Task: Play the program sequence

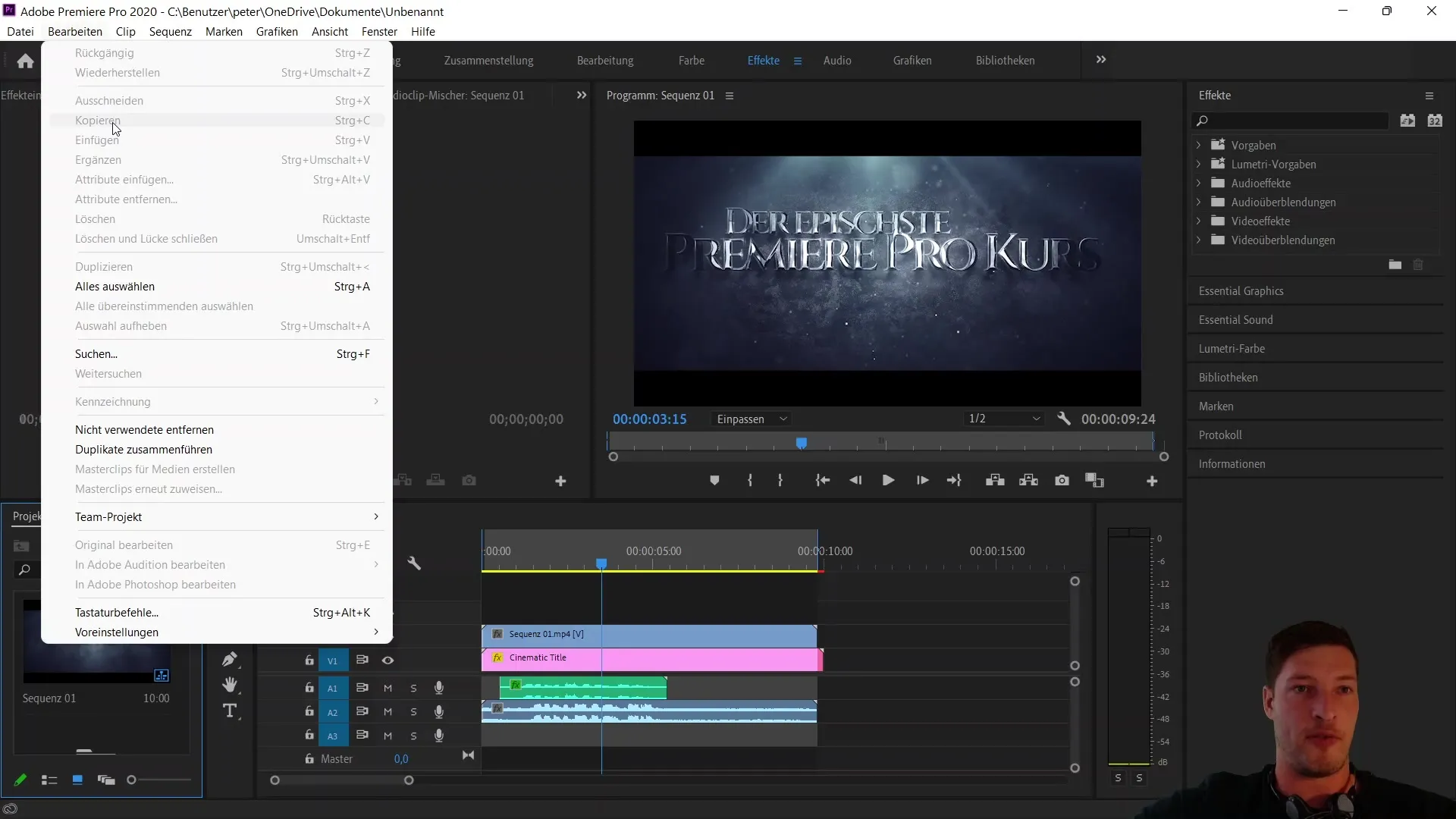Action: click(x=888, y=481)
